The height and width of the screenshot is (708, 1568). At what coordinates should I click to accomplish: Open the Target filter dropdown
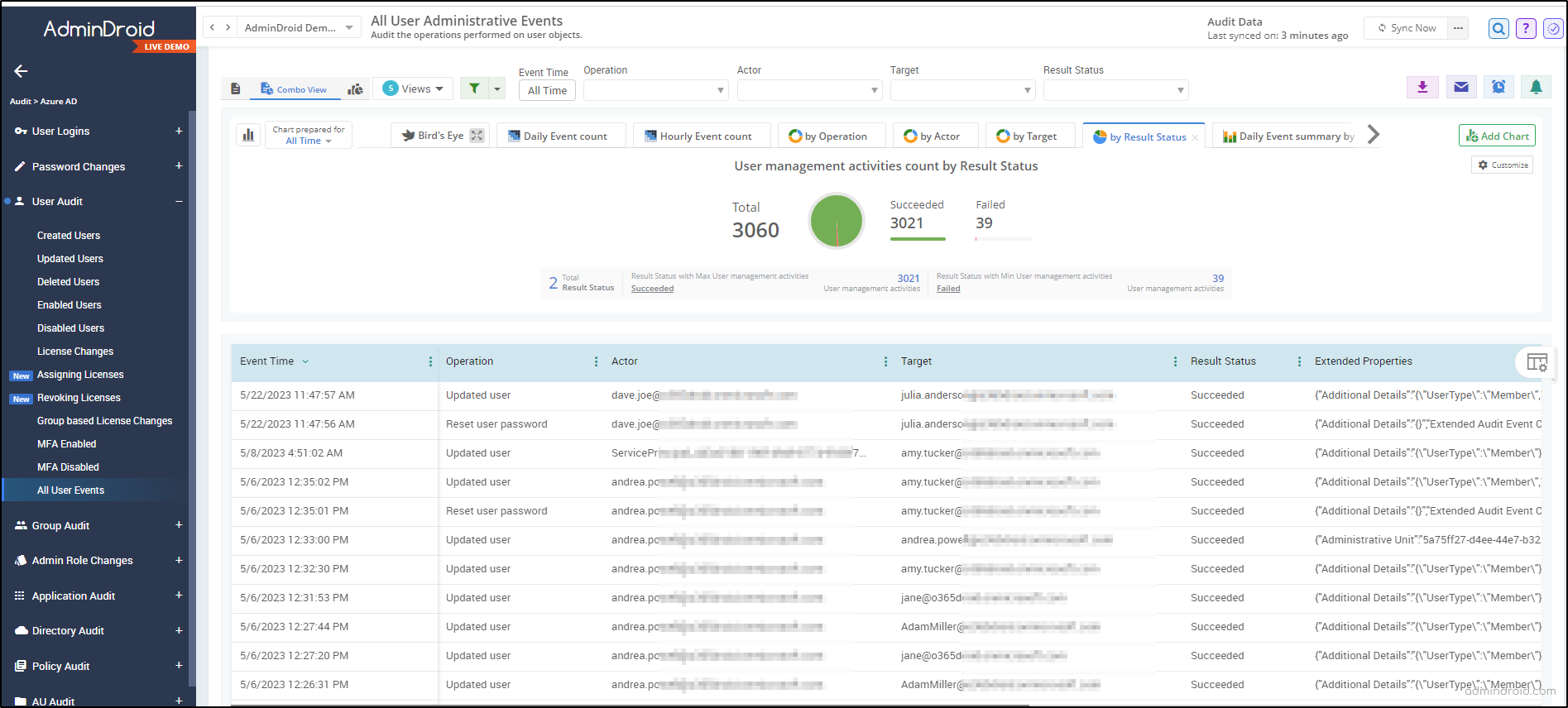click(962, 90)
